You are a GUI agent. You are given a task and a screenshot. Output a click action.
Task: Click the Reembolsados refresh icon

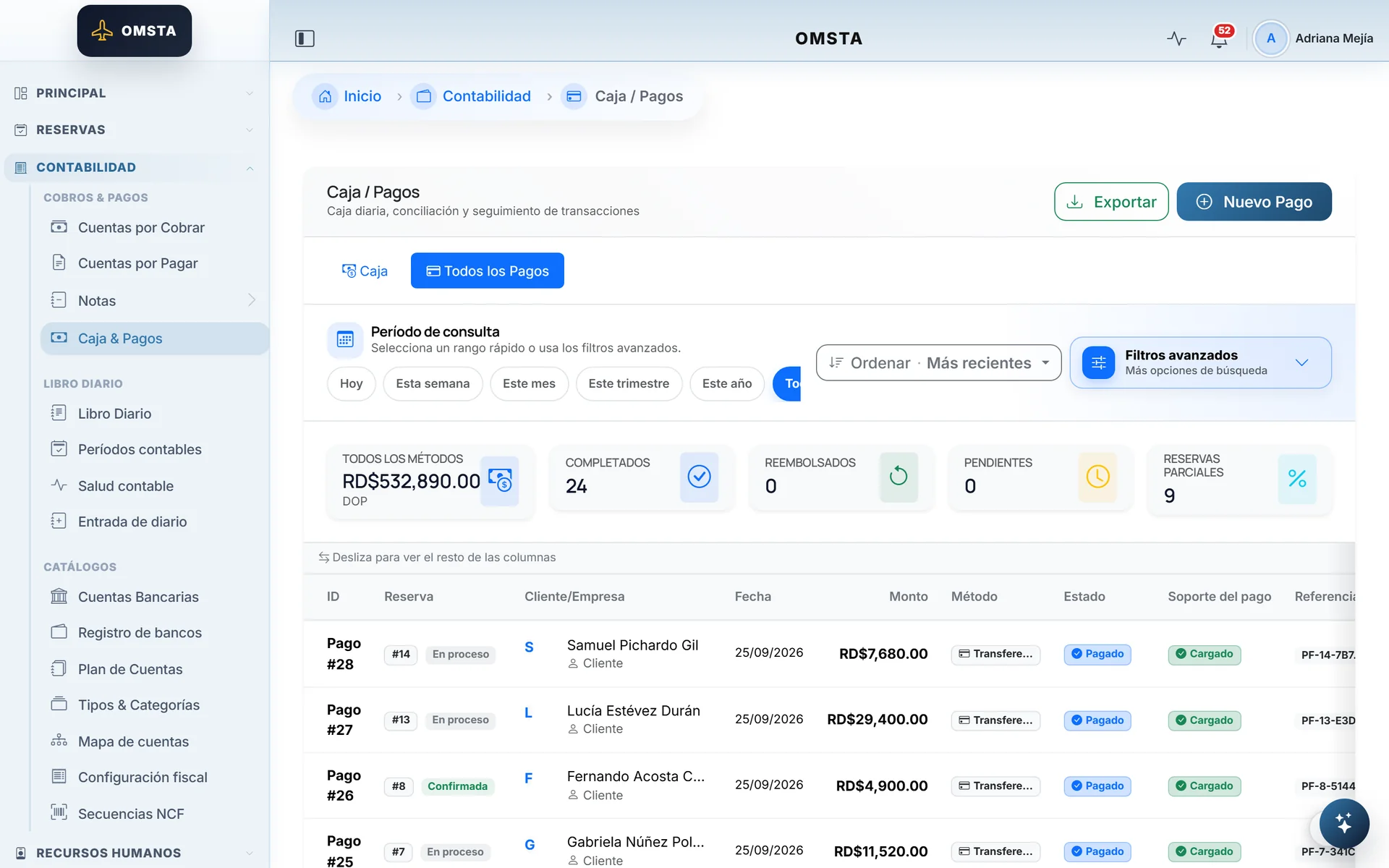pos(899,477)
